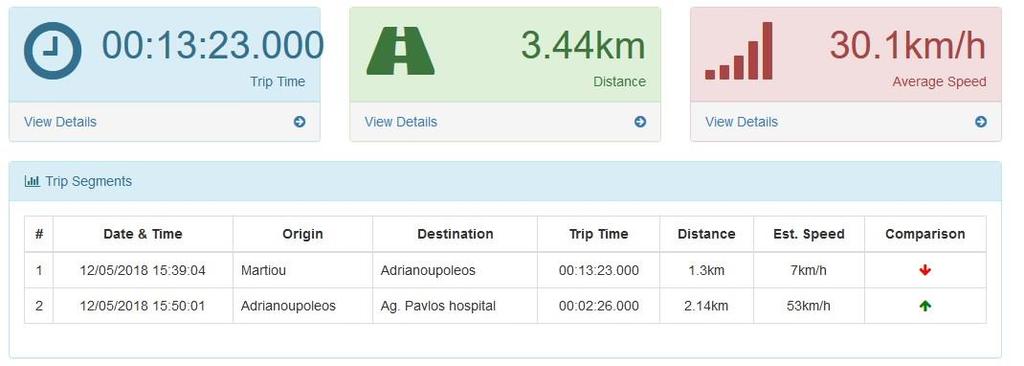Click the clock icon in Trip Time card
The height and width of the screenshot is (366, 1024).
coord(53,51)
